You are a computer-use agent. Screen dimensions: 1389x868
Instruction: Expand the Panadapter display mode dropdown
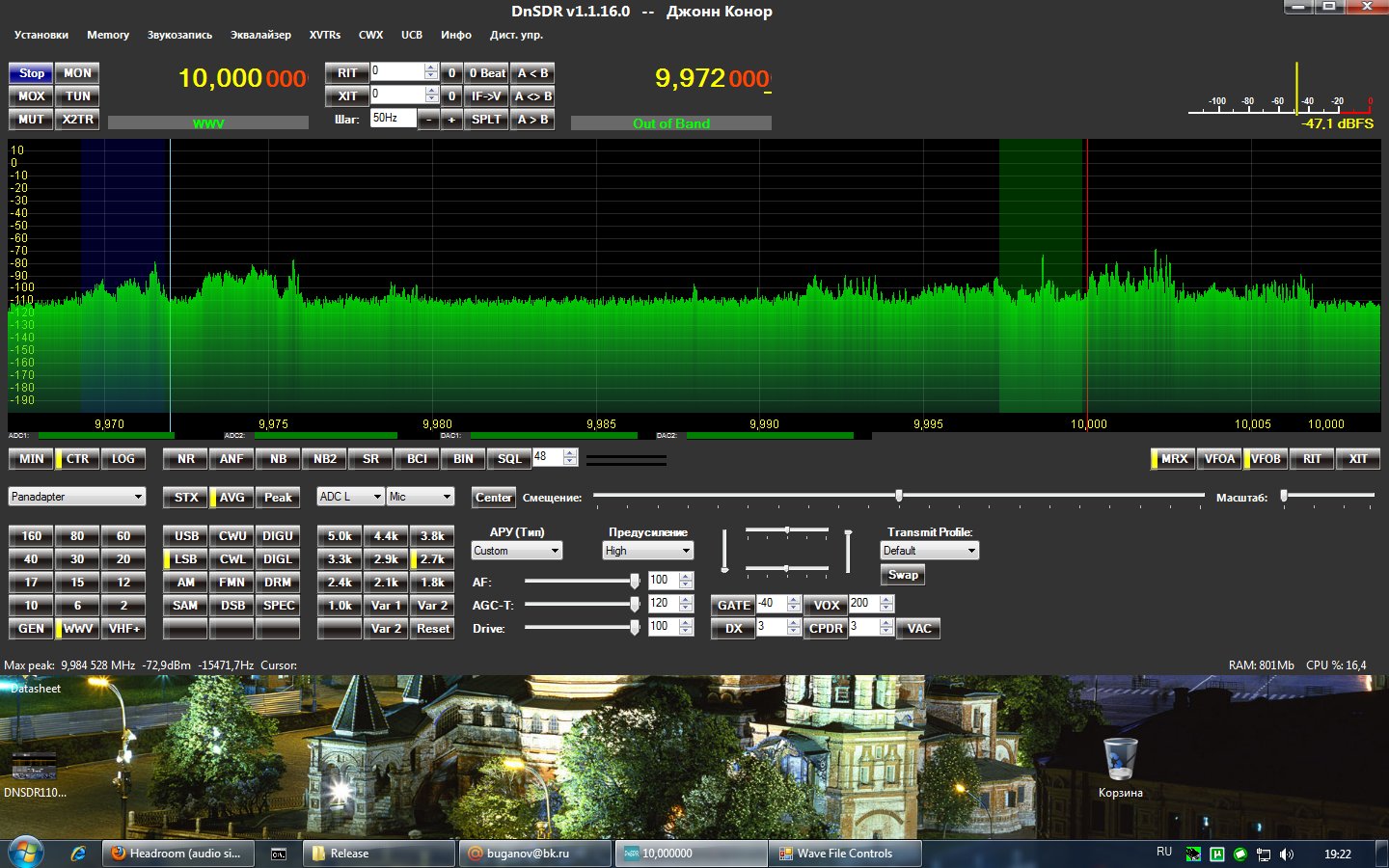point(77,497)
